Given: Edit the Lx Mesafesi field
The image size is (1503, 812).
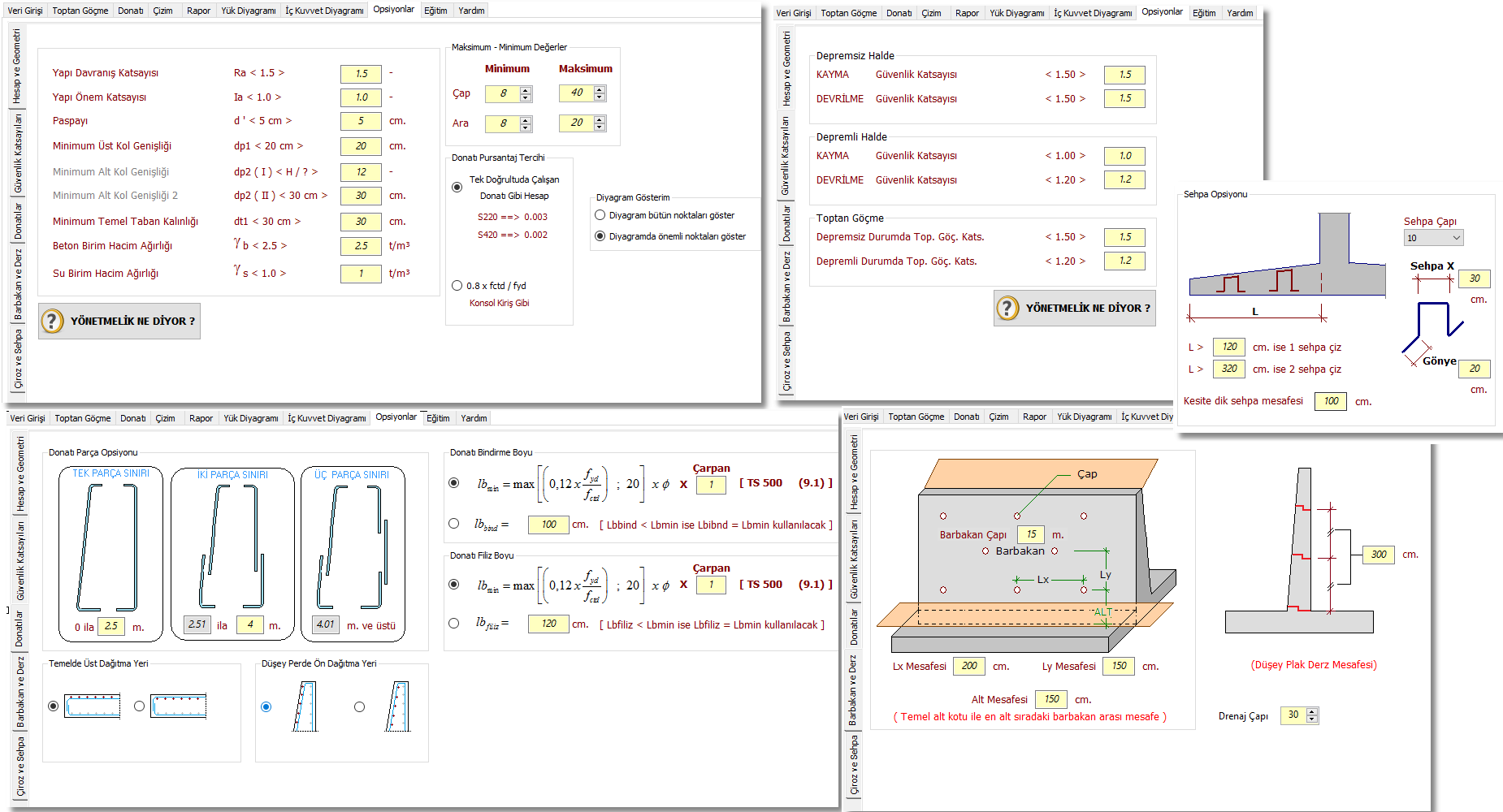Looking at the screenshot, I should click(969, 666).
